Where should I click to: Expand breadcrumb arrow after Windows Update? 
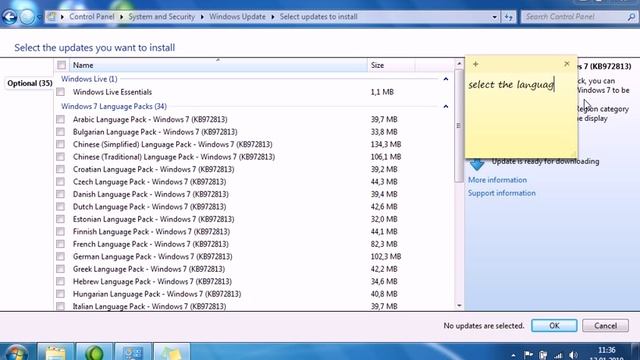click(x=273, y=17)
